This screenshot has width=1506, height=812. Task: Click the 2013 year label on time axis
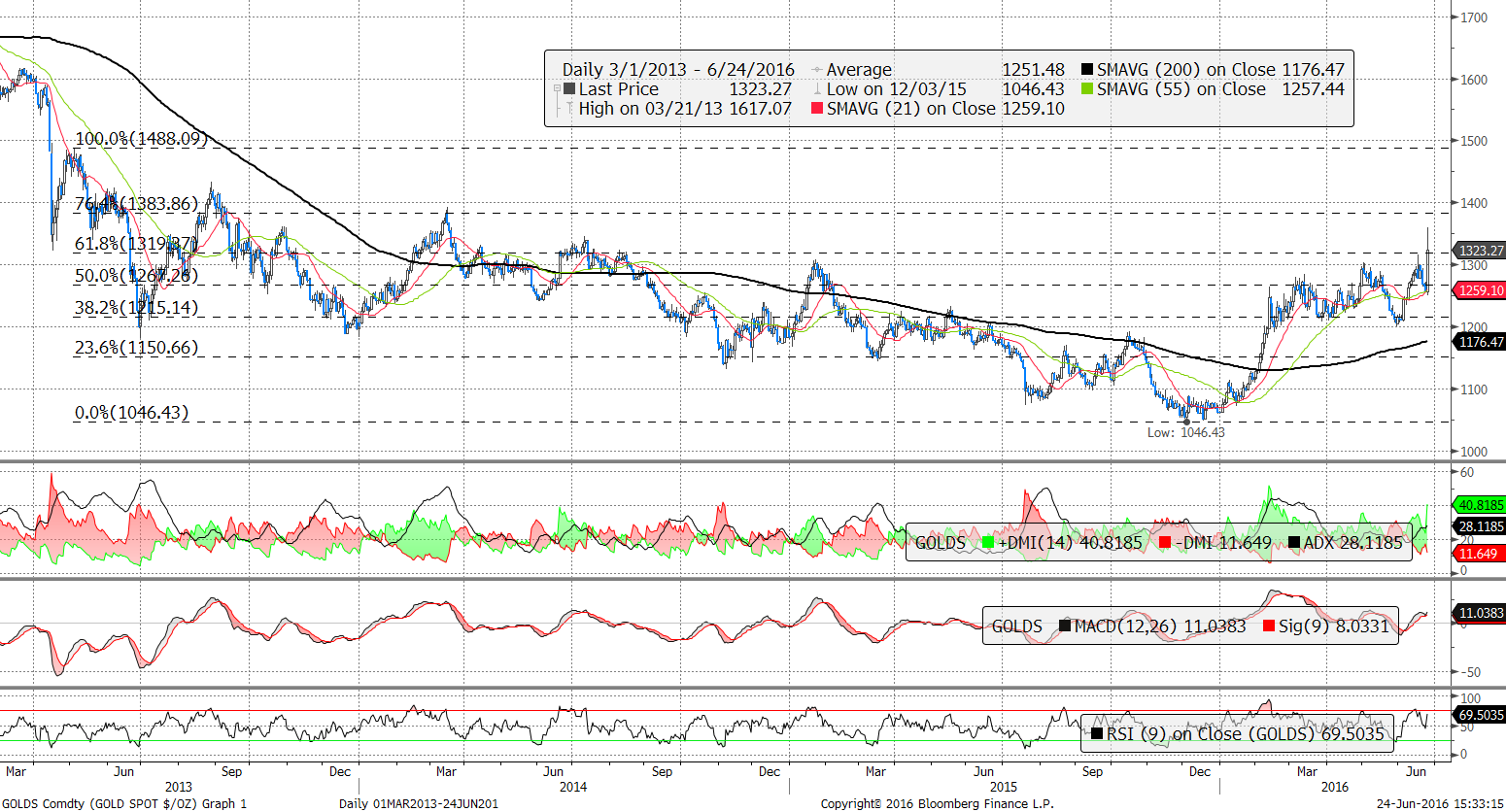[x=179, y=787]
